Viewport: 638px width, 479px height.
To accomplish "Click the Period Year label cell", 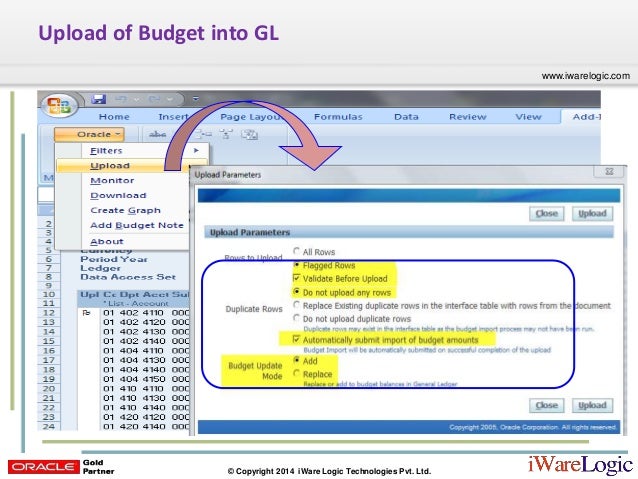I will (114, 259).
